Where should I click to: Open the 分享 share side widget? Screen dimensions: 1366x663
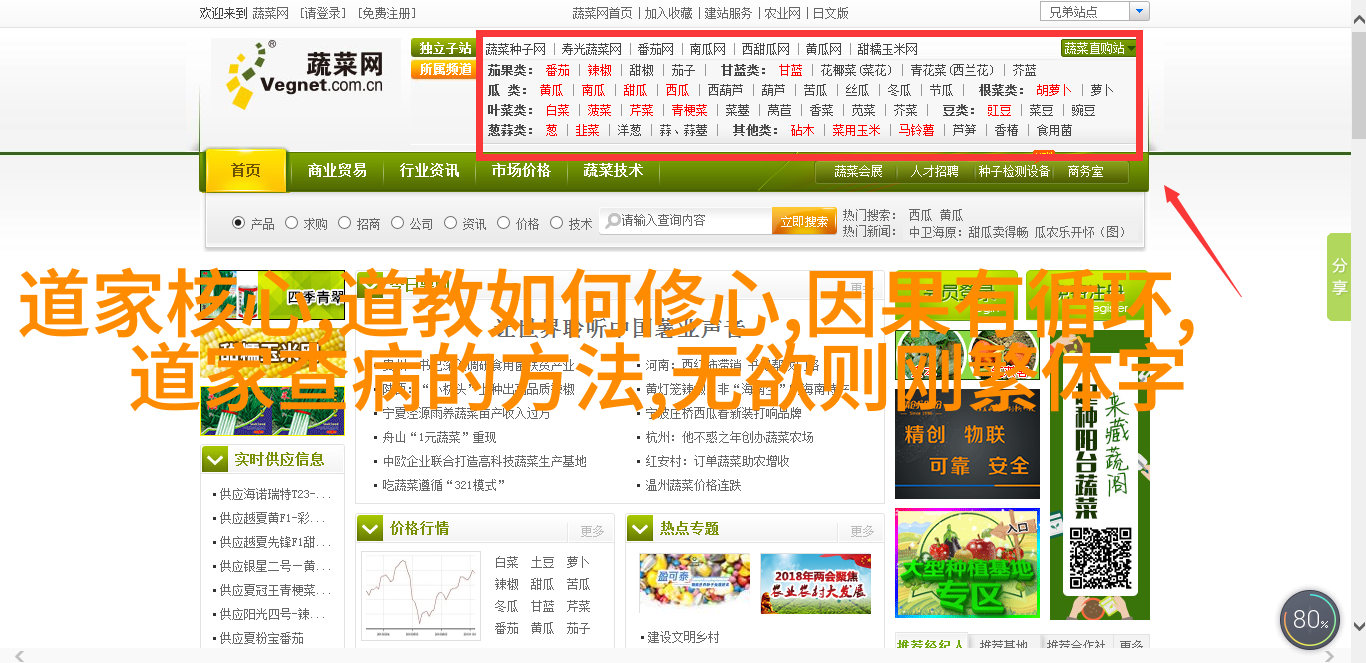(x=1339, y=277)
